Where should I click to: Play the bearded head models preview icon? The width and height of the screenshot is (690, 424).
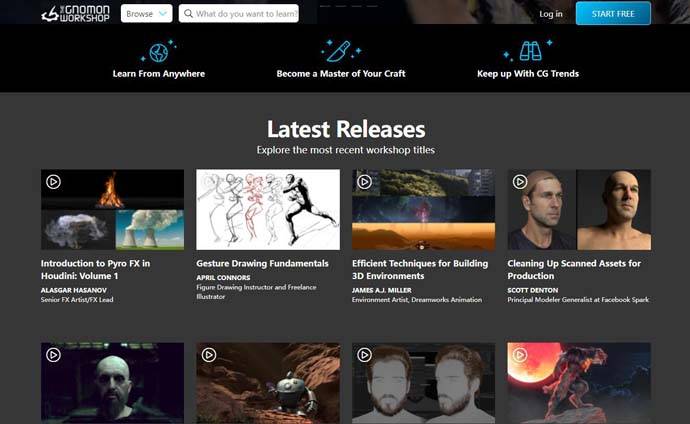364,355
